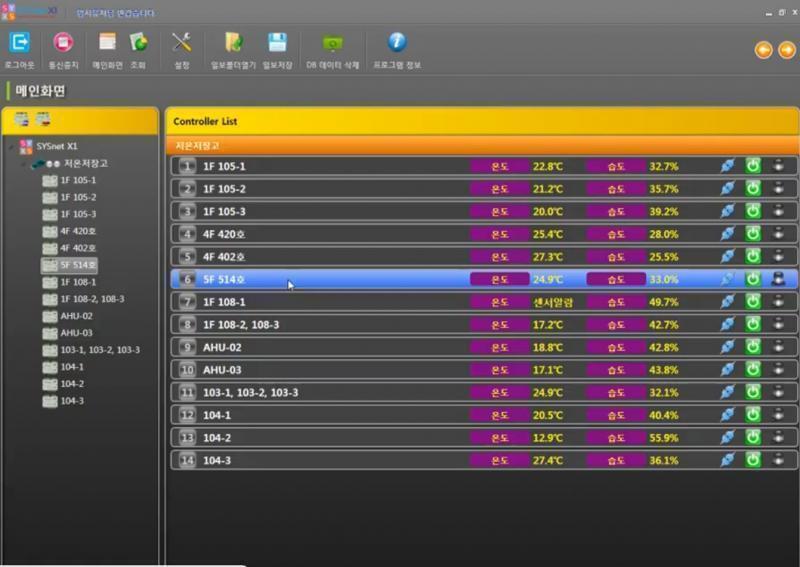Open 프로그램 정보 info icon

pos(397,42)
